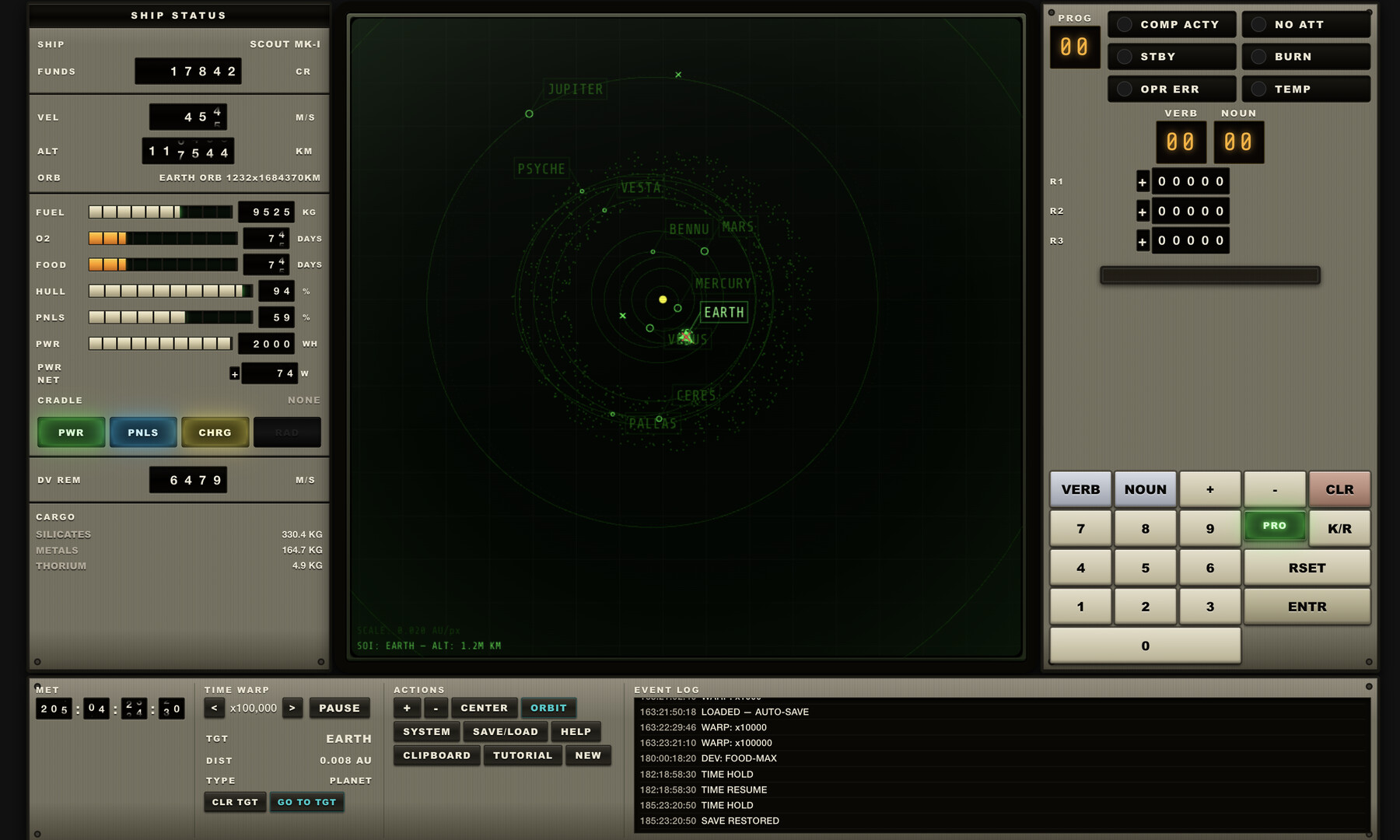
Task: Click the FUEL level gauge bar
Action: 160,212
